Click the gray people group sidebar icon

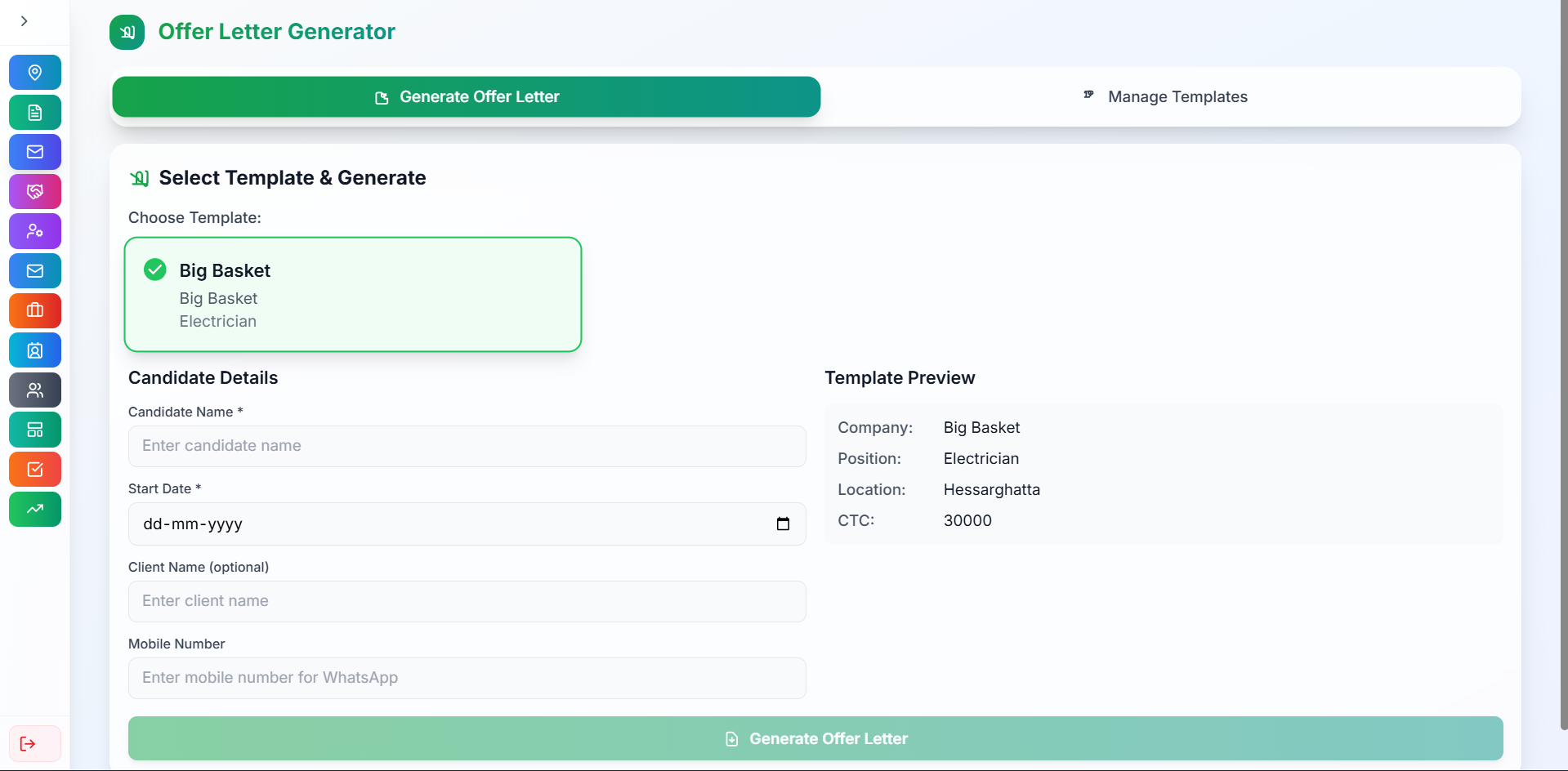[x=35, y=390]
